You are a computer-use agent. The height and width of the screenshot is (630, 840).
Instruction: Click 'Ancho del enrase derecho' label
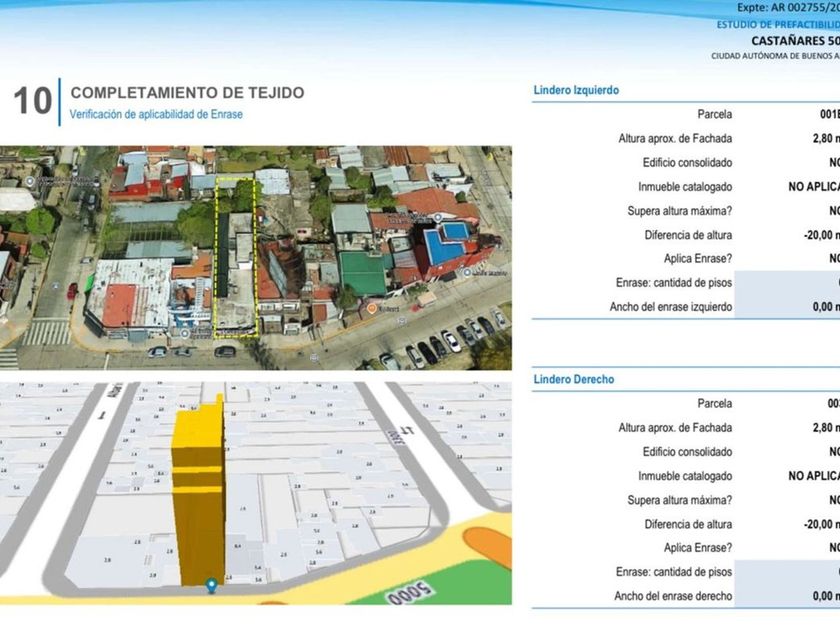click(x=673, y=596)
